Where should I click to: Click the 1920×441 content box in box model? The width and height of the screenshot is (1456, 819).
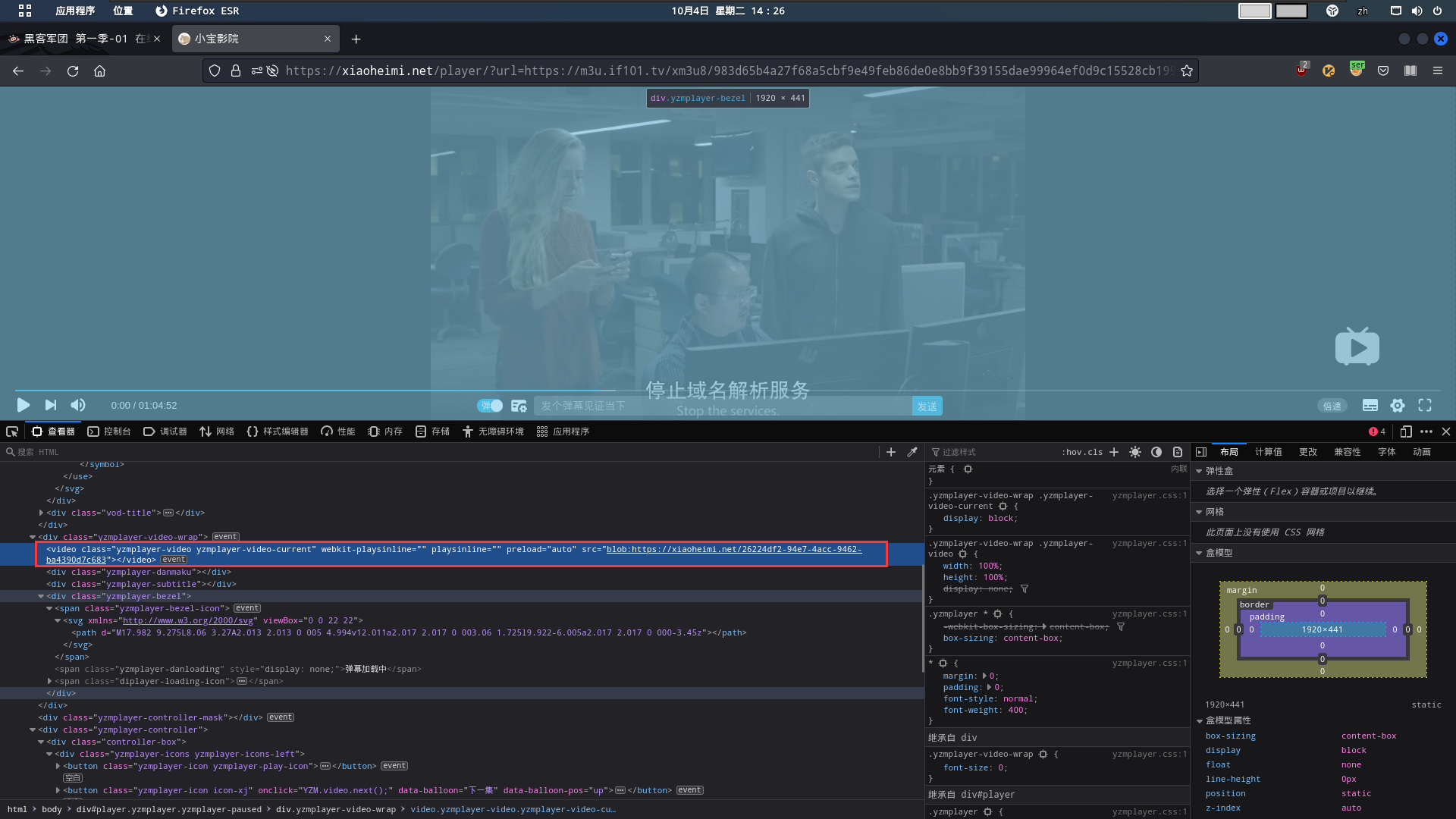coord(1322,629)
